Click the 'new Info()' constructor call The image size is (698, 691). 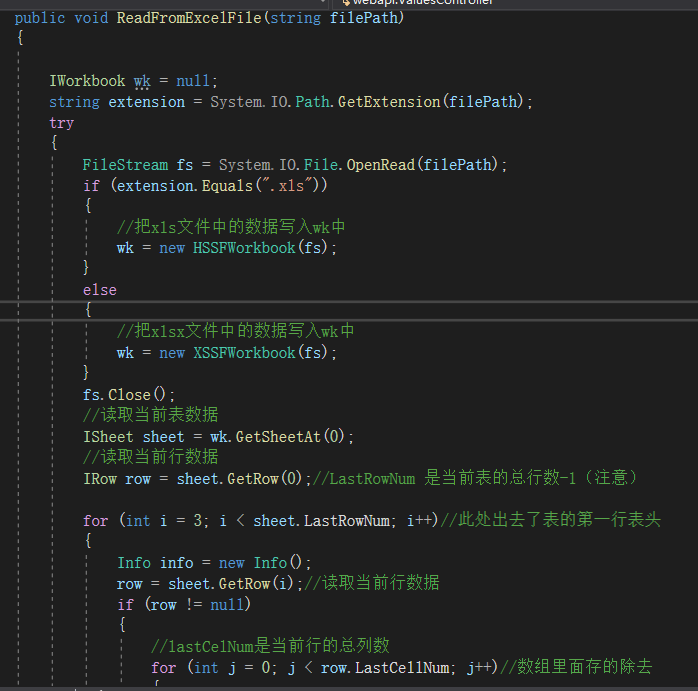(x=261, y=563)
